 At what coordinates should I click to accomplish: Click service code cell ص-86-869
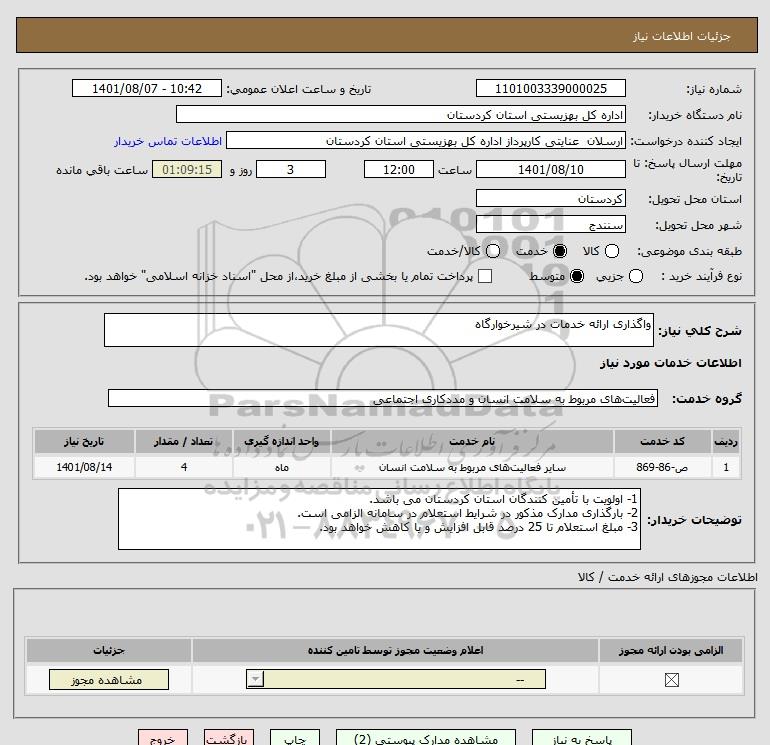662,467
